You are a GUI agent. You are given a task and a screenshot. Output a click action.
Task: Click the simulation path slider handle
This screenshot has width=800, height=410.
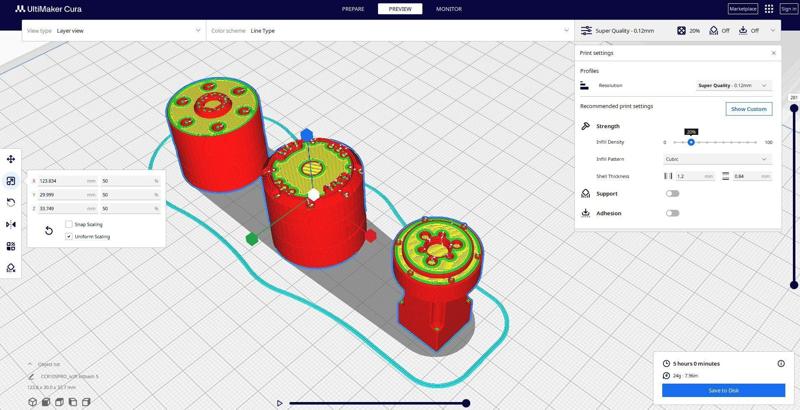(466, 403)
